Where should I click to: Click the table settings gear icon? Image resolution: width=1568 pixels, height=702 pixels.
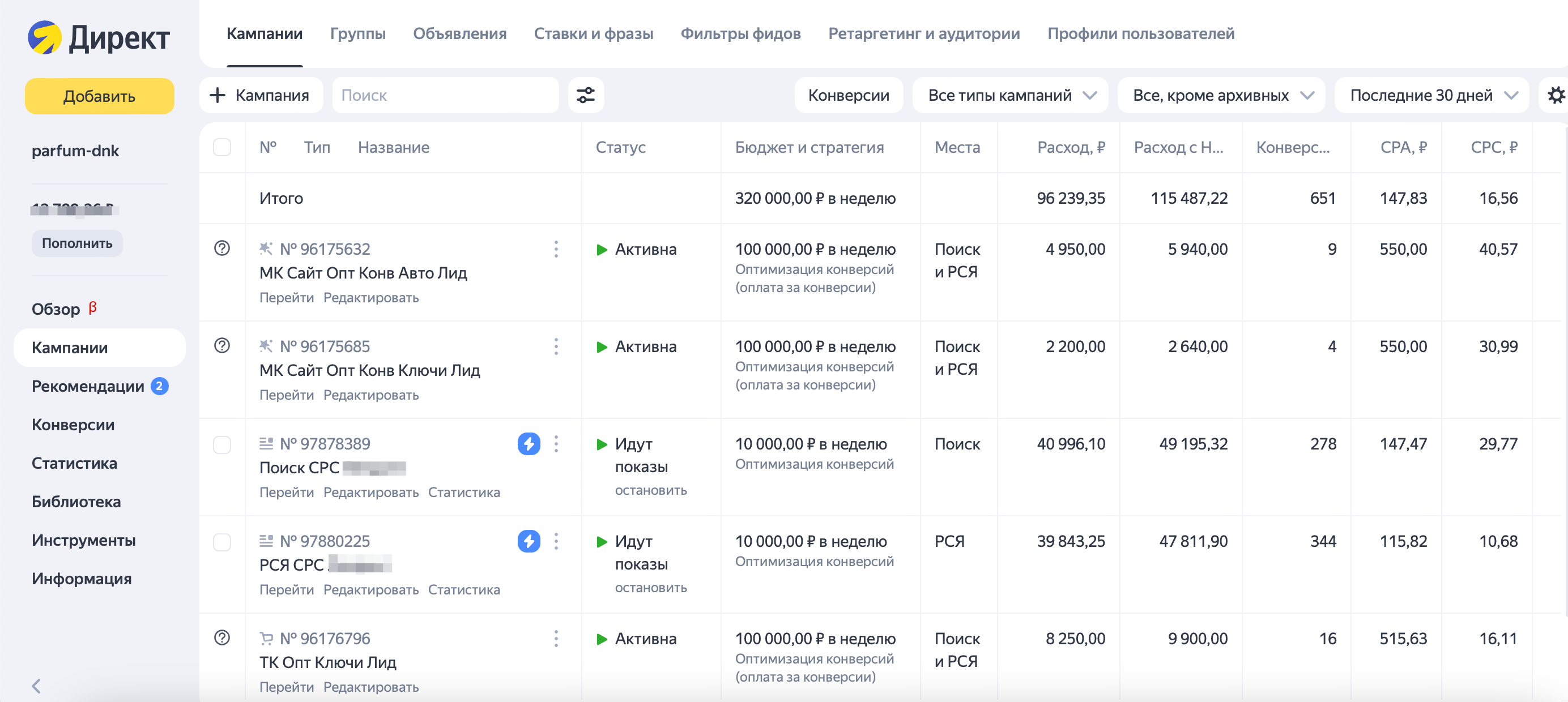click(x=1555, y=95)
